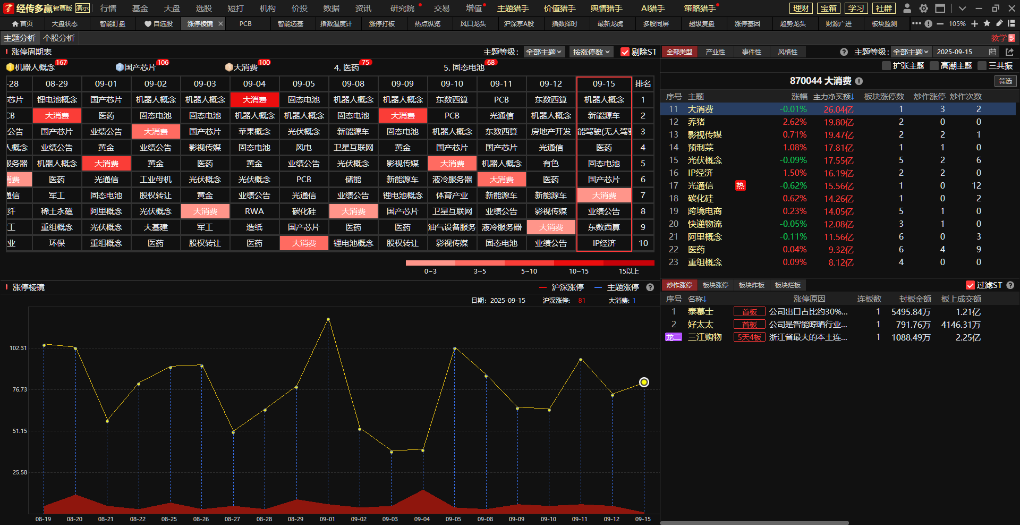This screenshot has width=1020, height=525.
Task: Close the 涨停极情 tab
Action: click(220, 23)
